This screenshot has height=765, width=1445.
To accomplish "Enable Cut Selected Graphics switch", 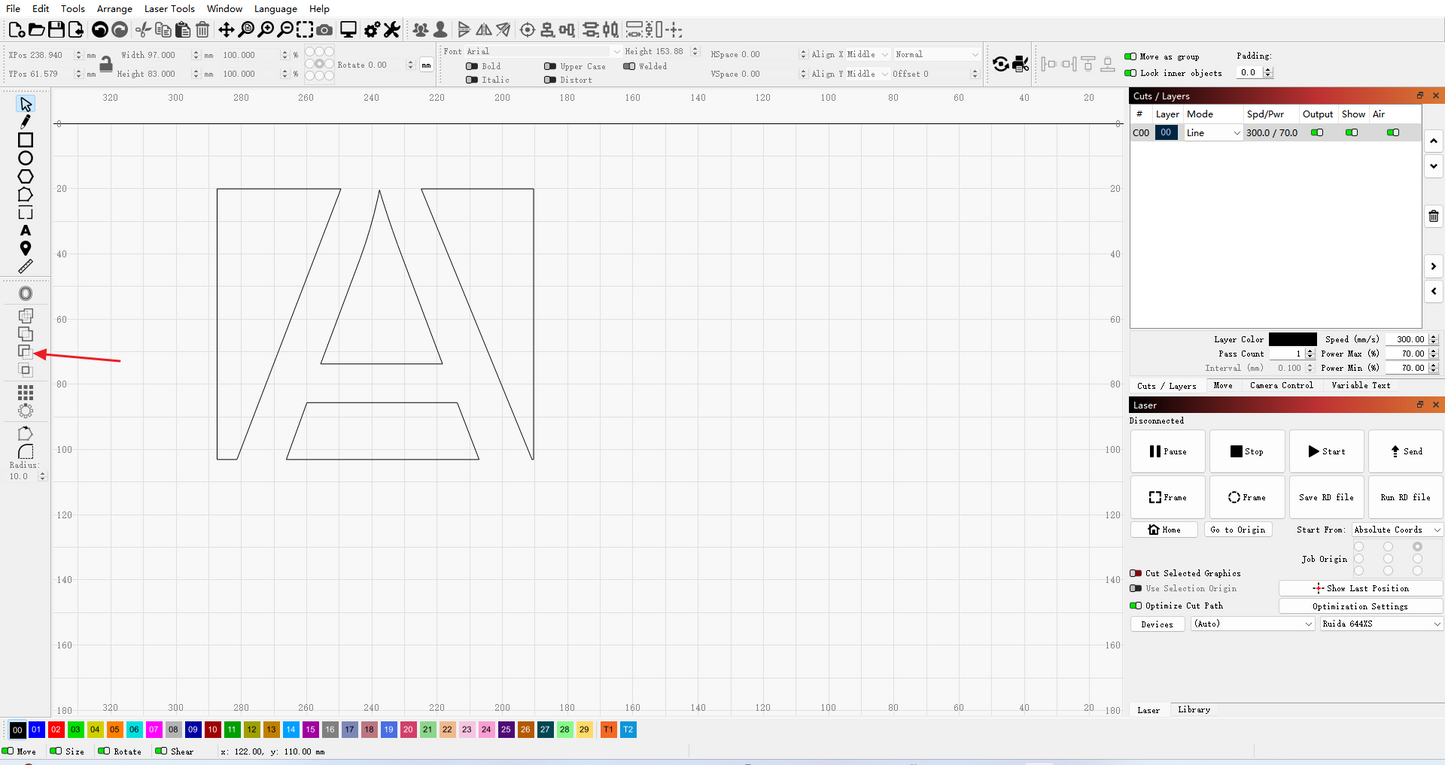I will click(1136, 573).
